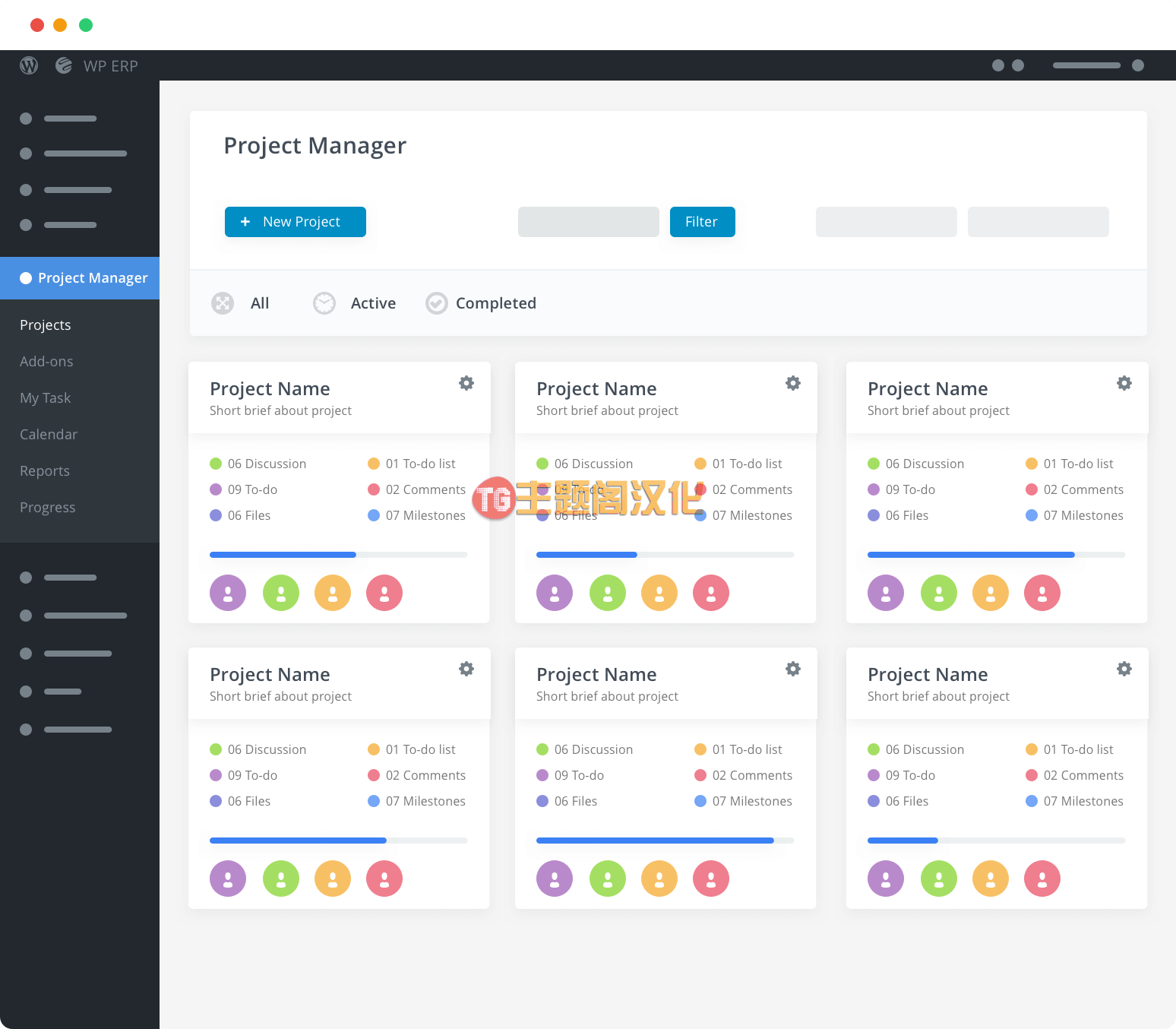Viewport: 1176px width, 1029px height.
Task: Click the purple member avatar in top-left card
Action: pos(228,593)
